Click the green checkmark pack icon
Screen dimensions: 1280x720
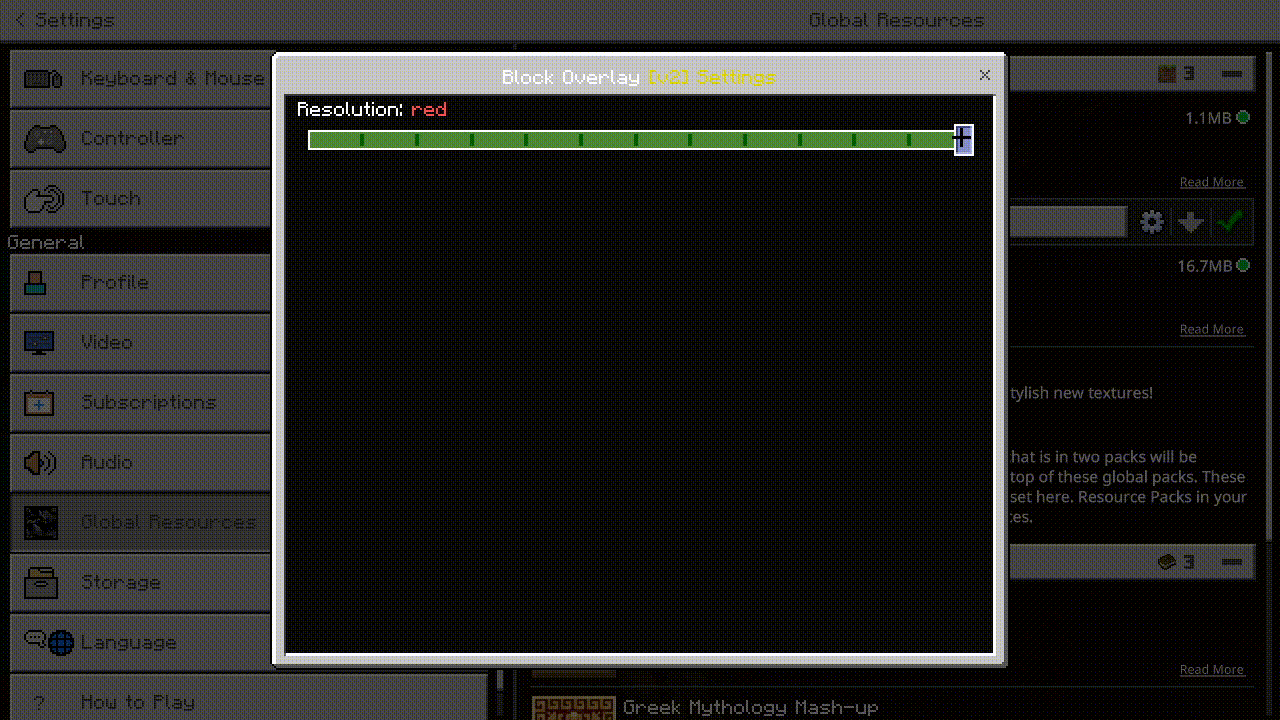(1230, 222)
